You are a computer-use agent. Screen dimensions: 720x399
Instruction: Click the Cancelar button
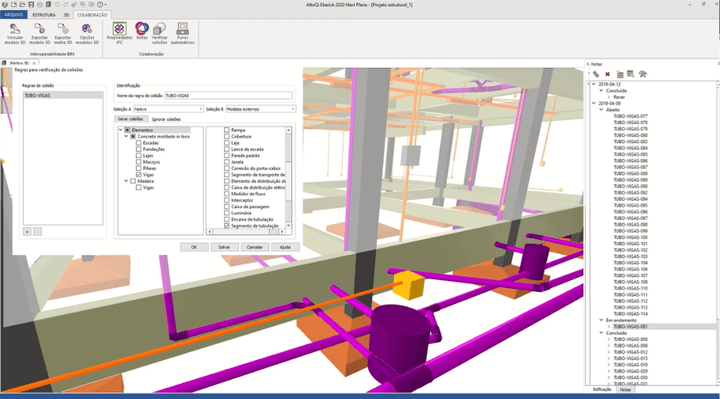point(254,247)
